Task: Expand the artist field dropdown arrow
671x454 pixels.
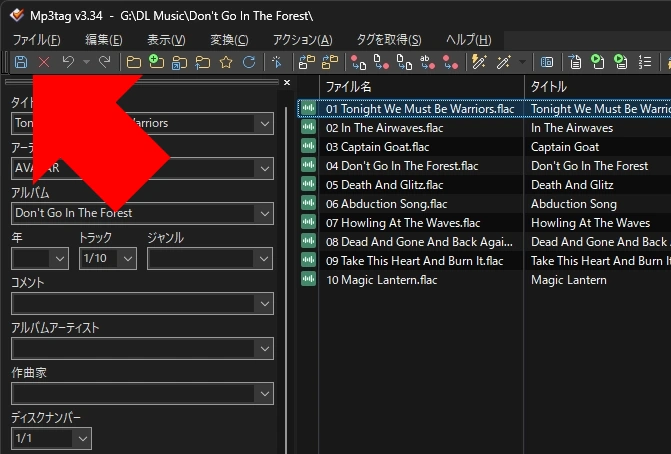Action: tap(264, 169)
